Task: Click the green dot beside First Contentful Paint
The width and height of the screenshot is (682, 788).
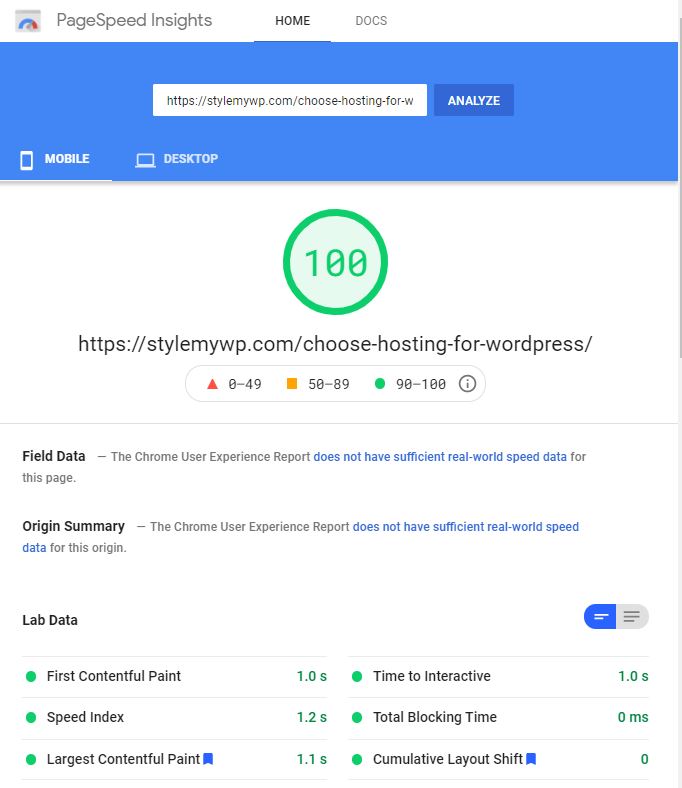Action: point(31,676)
